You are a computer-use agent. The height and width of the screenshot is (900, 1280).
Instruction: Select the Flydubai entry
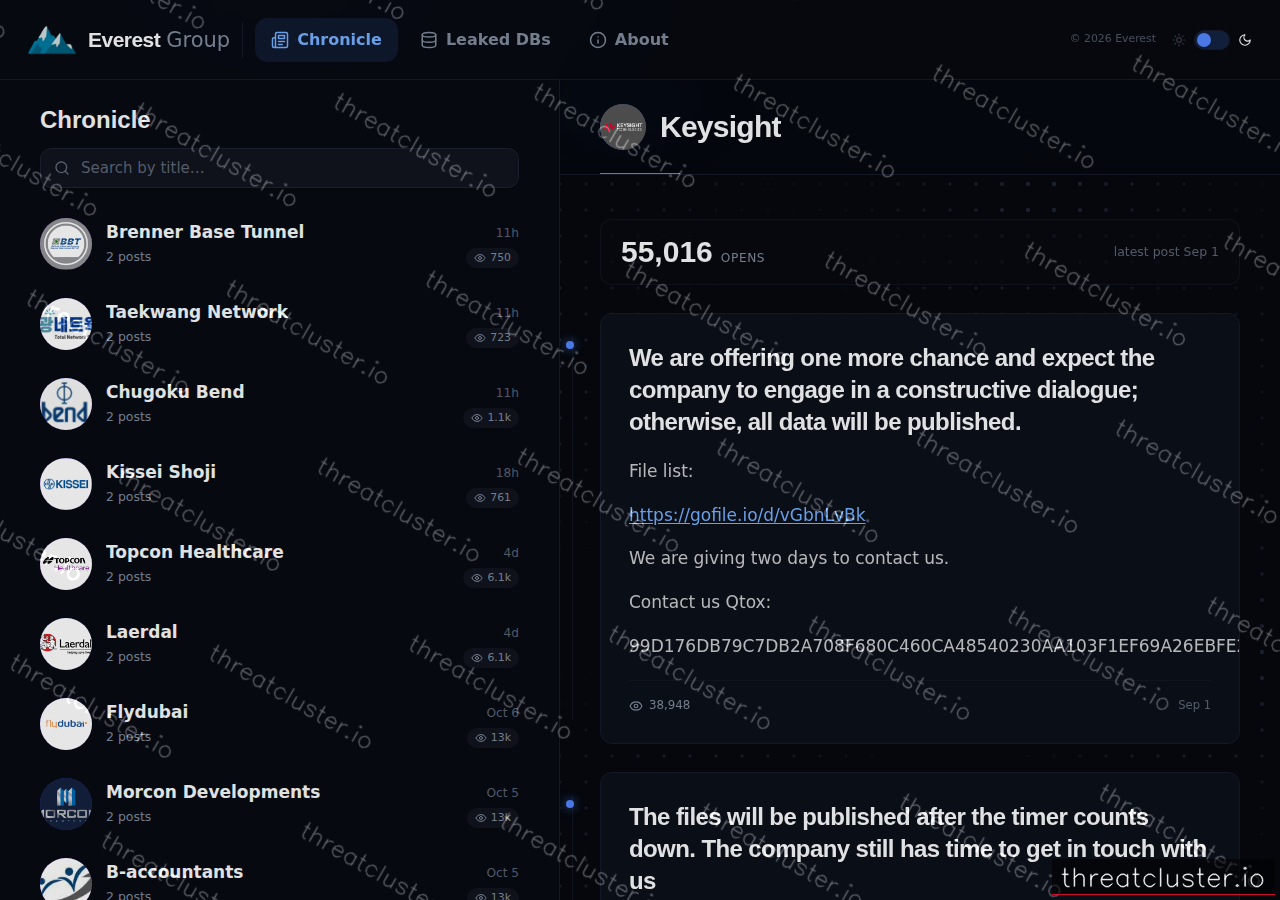279,724
